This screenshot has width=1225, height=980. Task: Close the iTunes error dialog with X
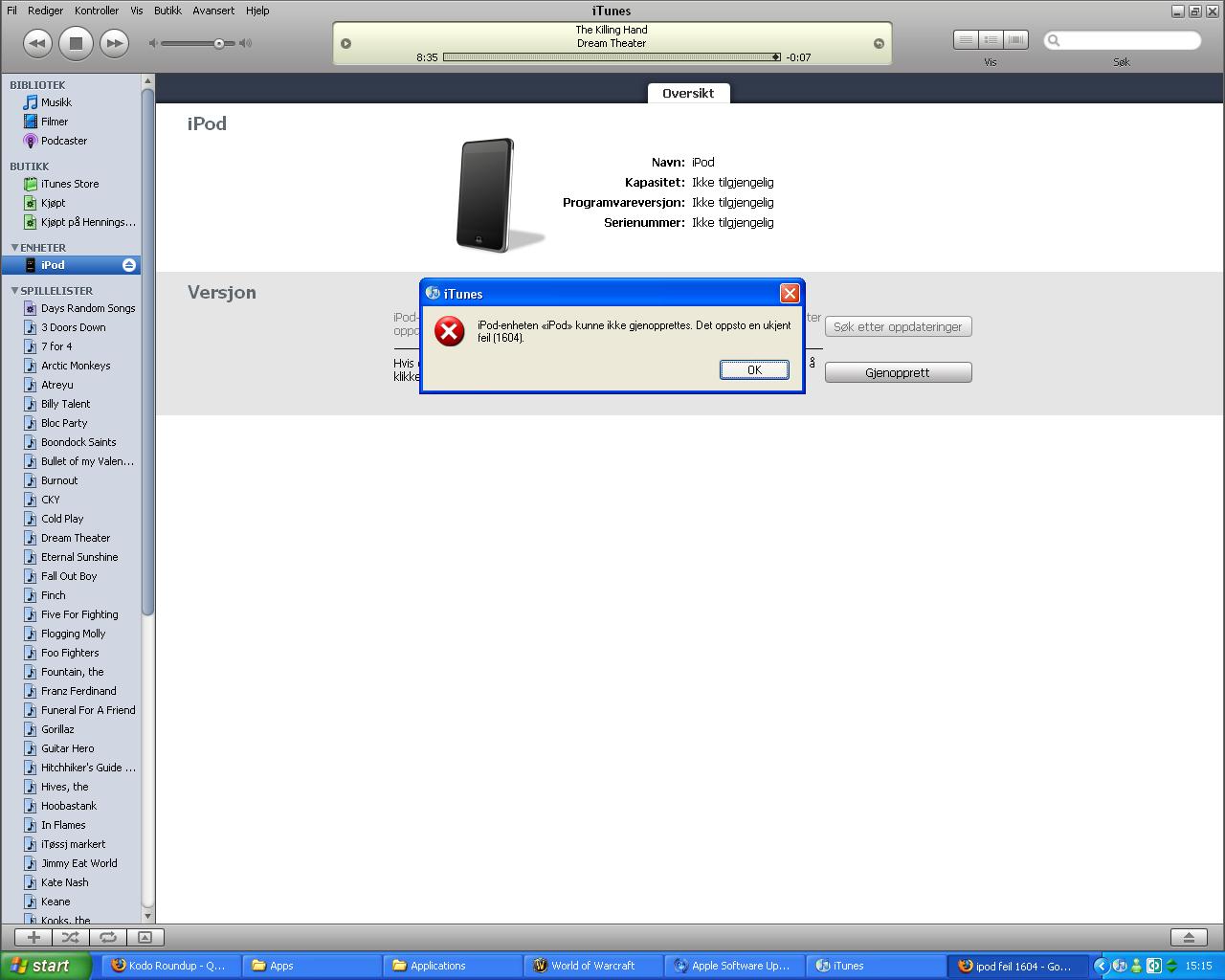click(790, 293)
